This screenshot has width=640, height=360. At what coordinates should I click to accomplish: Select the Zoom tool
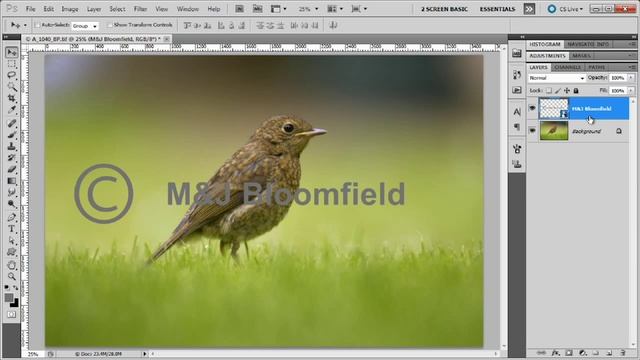[11, 276]
